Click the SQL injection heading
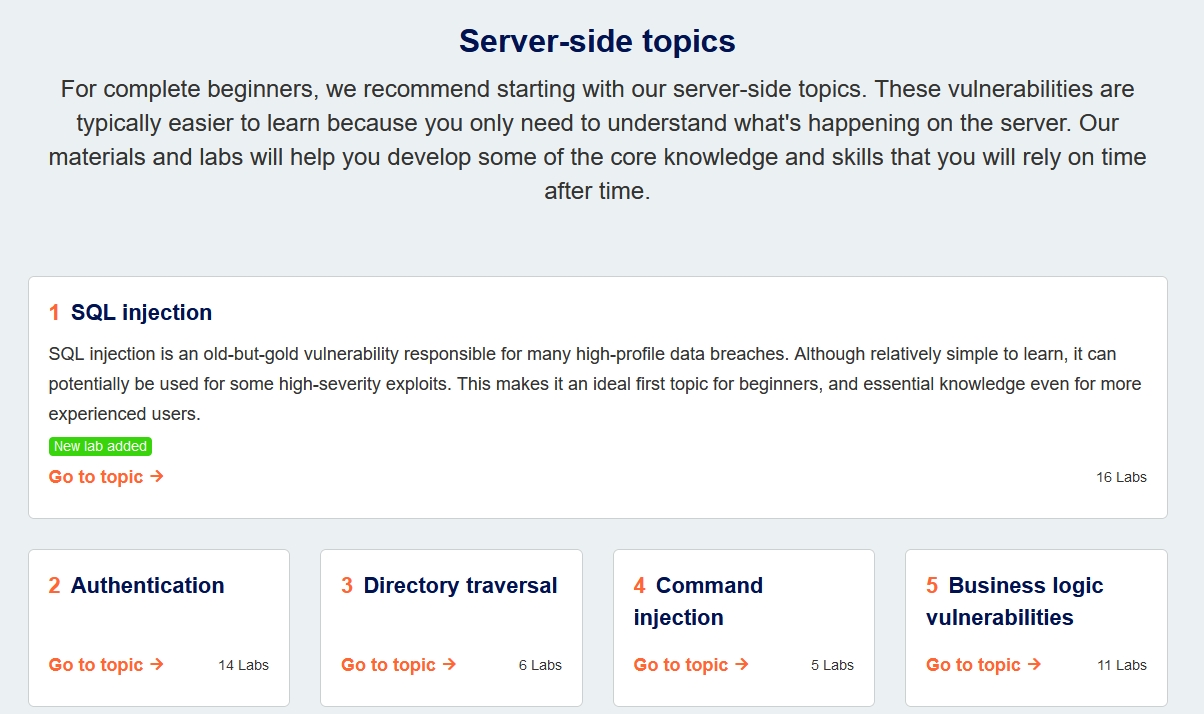Image resolution: width=1204 pixels, height=714 pixels. 141,313
